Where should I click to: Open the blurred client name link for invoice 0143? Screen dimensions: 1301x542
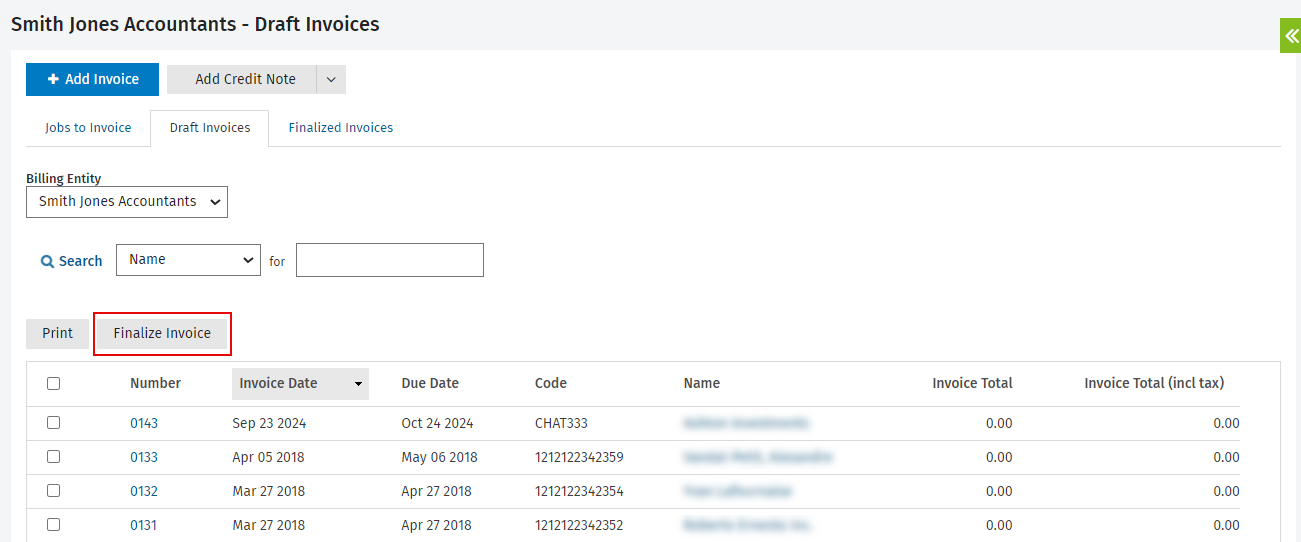pyautogui.click(x=746, y=423)
